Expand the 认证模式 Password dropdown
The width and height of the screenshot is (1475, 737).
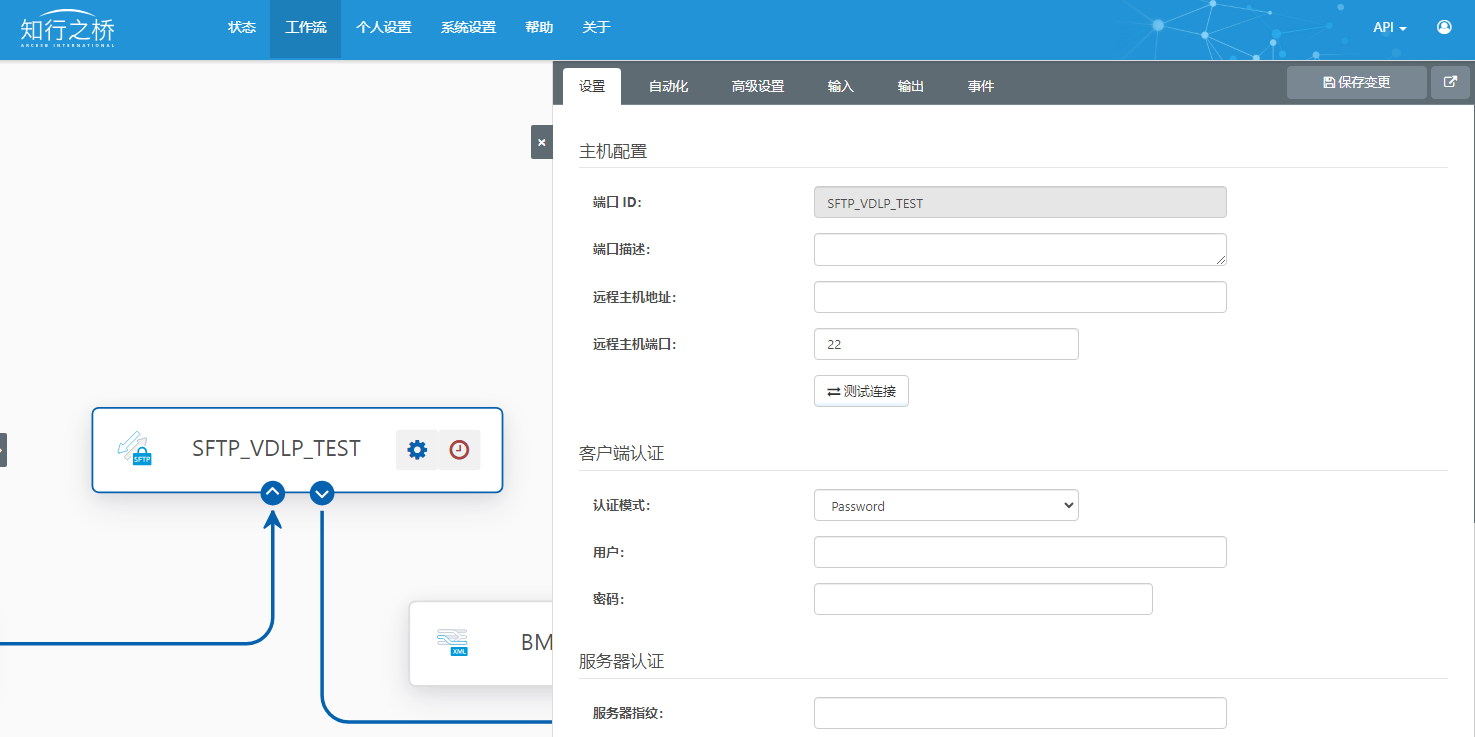click(946, 506)
